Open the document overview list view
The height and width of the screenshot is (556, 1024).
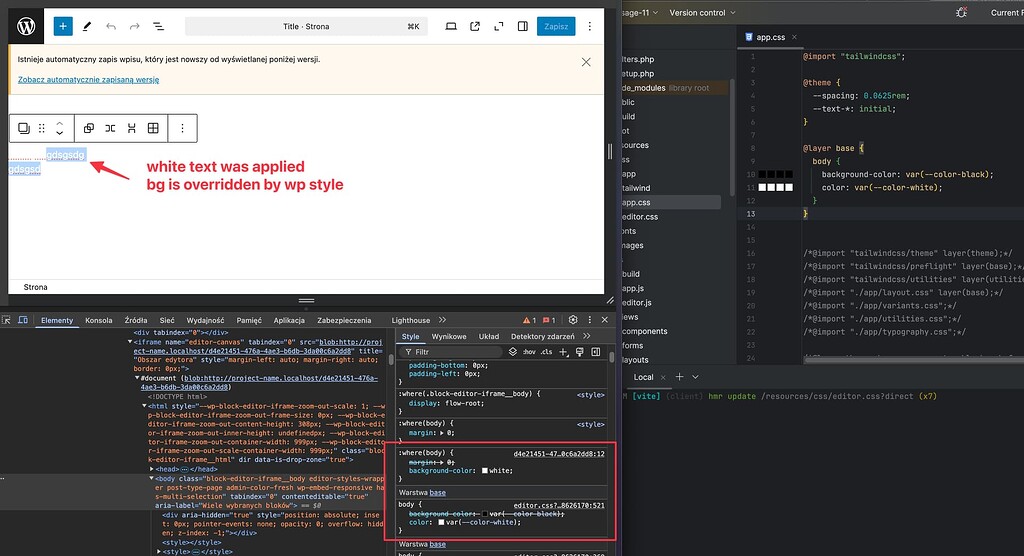click(158, 26)
